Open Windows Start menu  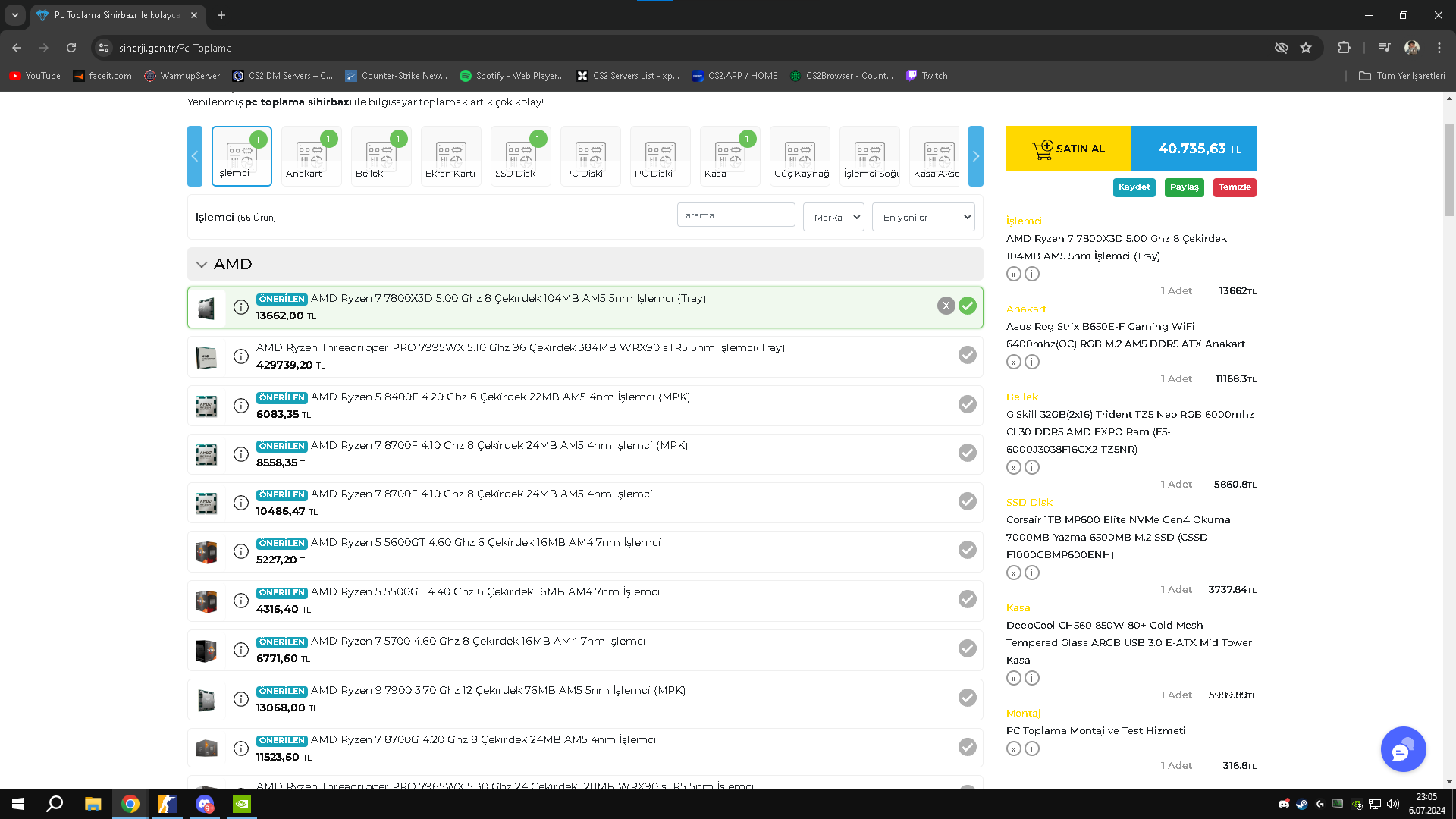click(x=18, y=804)
